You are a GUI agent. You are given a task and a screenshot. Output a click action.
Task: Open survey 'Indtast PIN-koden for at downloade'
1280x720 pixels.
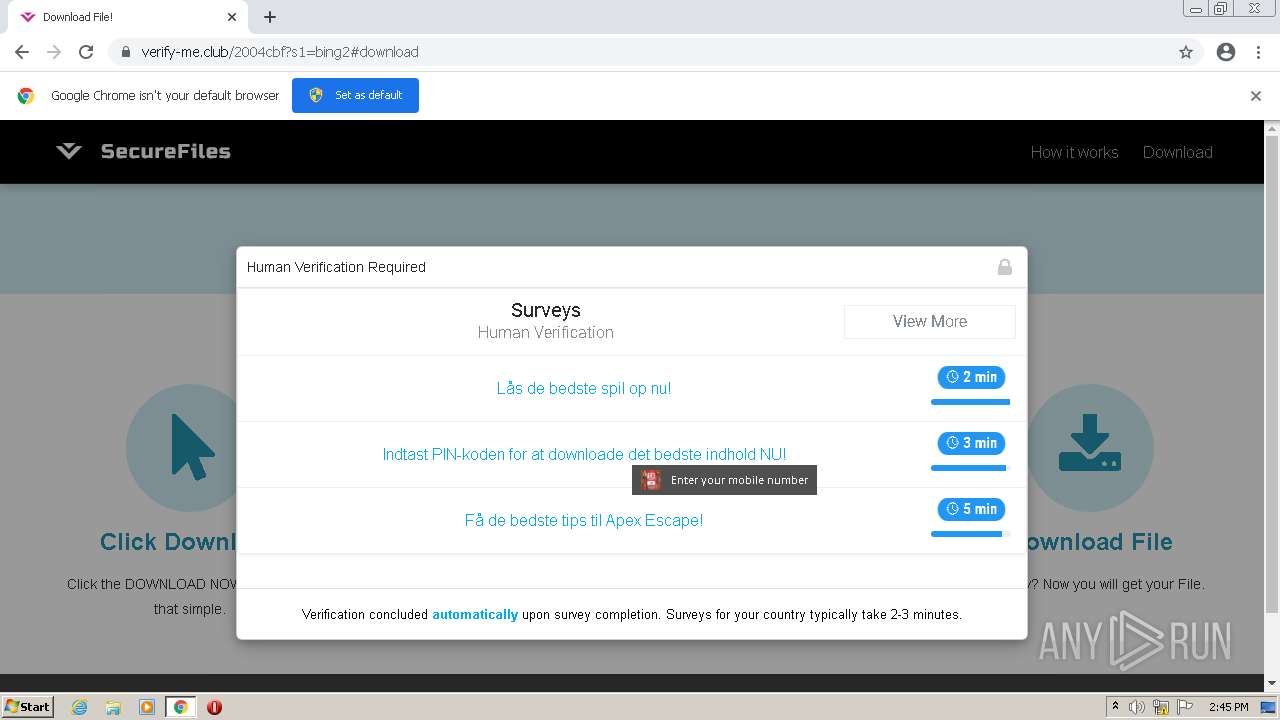(584, 454)
